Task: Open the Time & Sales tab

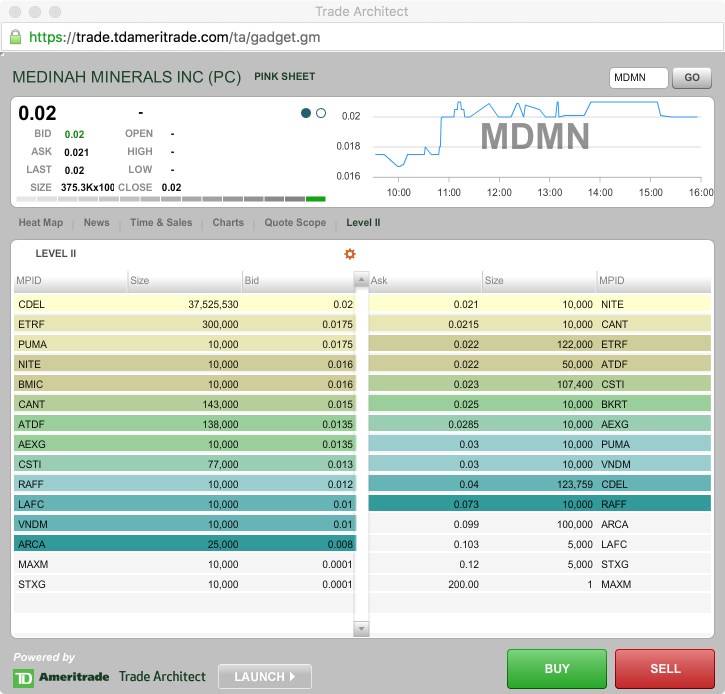Action: (161, 223)
